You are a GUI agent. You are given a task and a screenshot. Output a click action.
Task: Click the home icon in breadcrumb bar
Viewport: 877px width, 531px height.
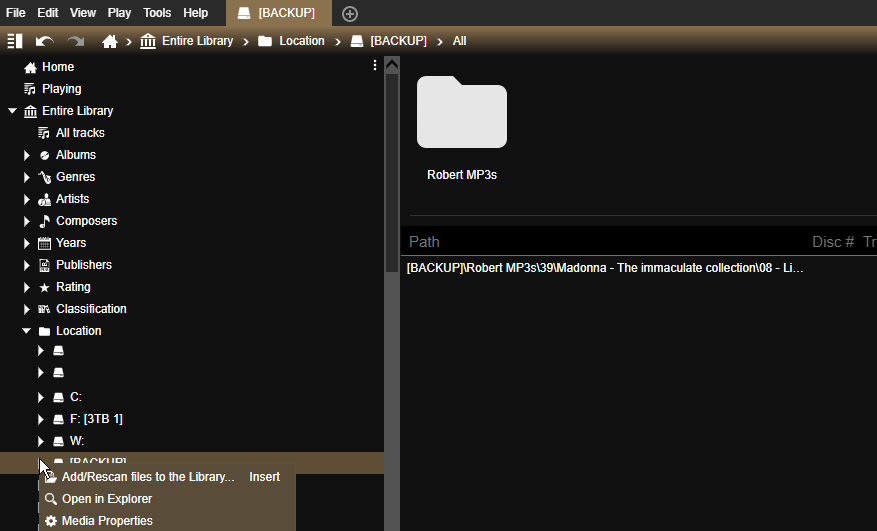tap(110, 41)
